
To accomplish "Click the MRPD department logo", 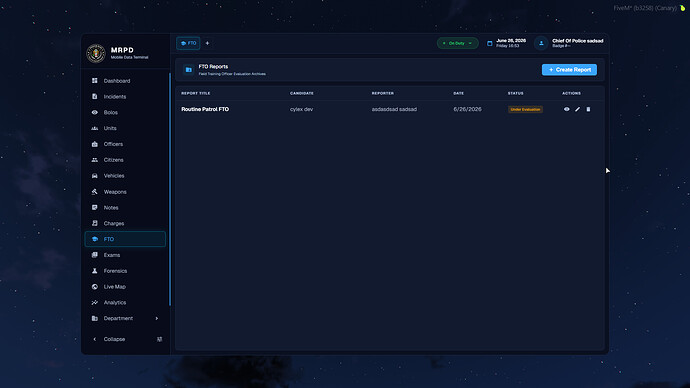I will click(96, 53).
